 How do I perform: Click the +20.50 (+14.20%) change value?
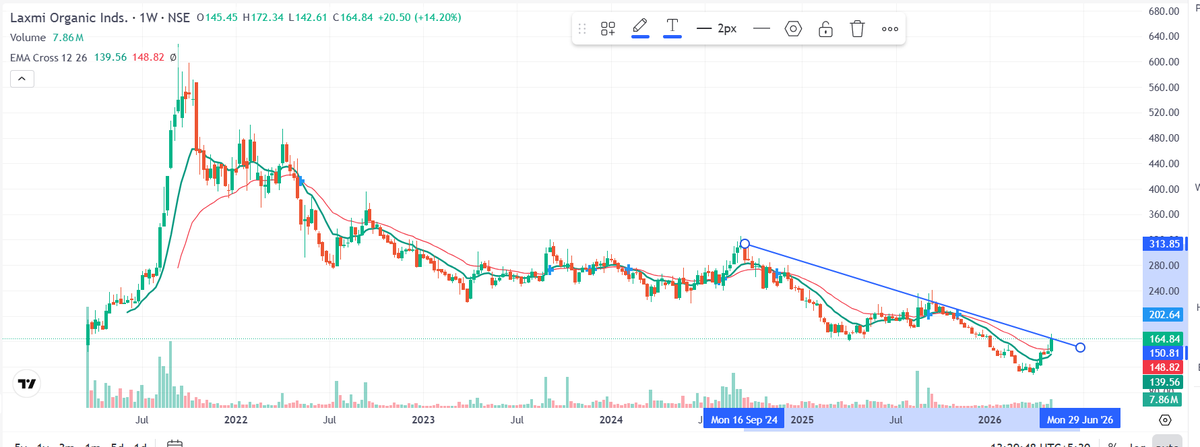[421, 18]
